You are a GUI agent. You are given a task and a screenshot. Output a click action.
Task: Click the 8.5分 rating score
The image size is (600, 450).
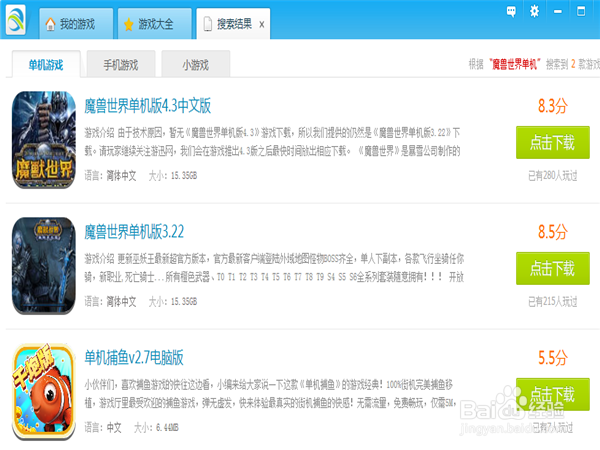tap(553, 232)
